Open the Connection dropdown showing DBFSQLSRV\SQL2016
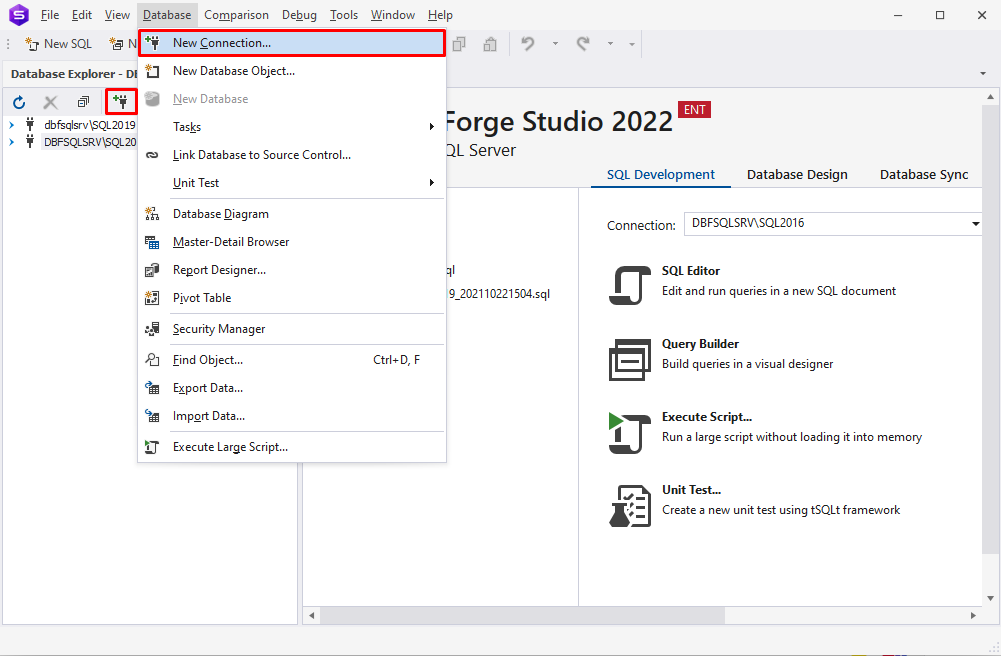Viewport: 1001px width, 656px height. pyautogui.click(x=975, y=224)
